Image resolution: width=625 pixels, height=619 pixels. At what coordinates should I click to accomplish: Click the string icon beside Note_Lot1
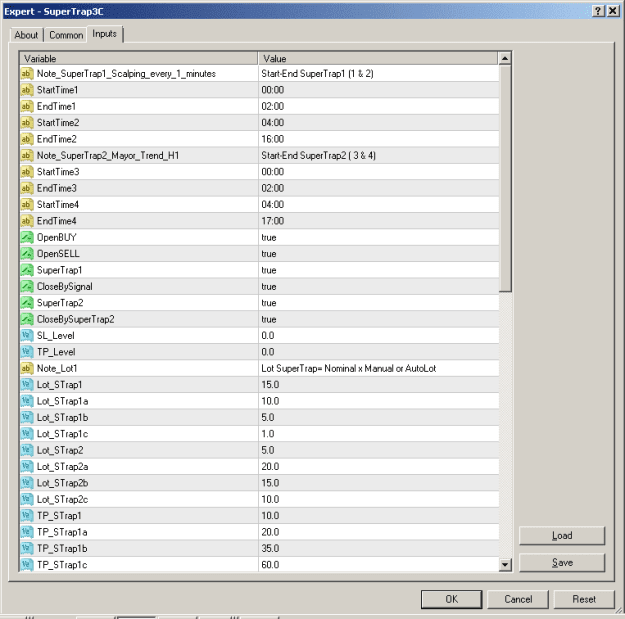coord(27,368)
